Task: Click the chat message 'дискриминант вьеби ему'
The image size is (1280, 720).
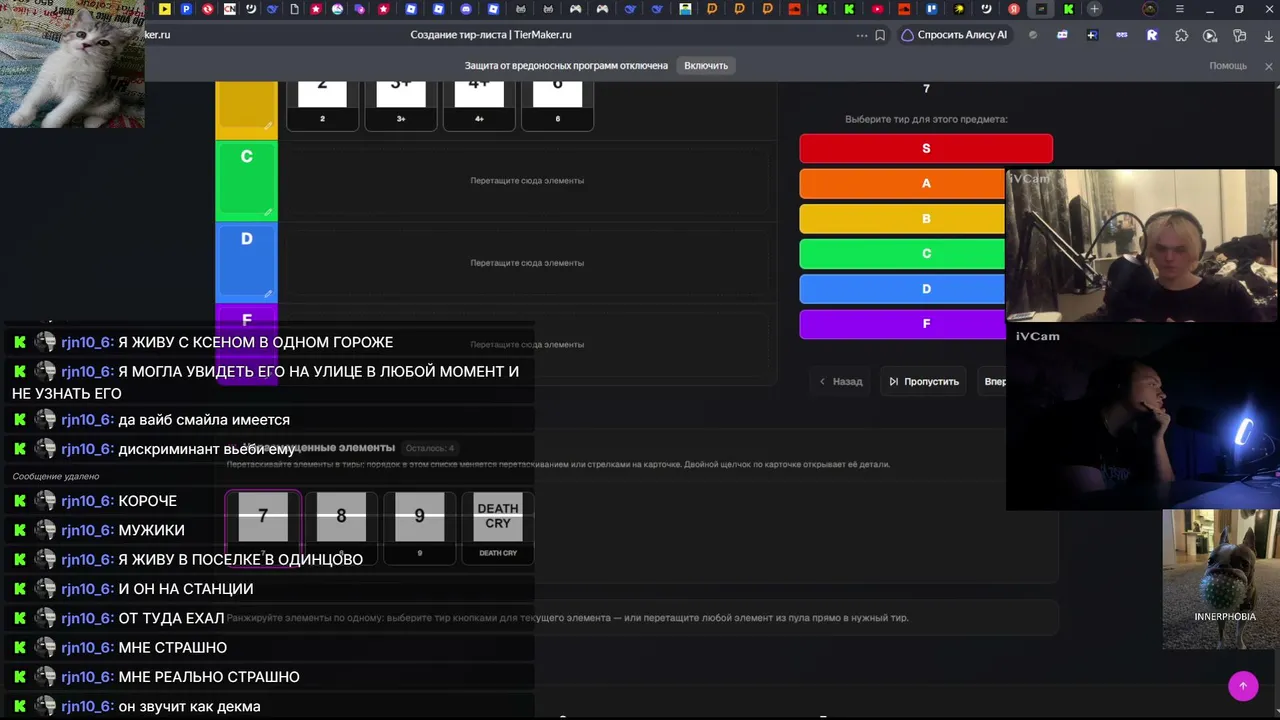Action: 207,449
